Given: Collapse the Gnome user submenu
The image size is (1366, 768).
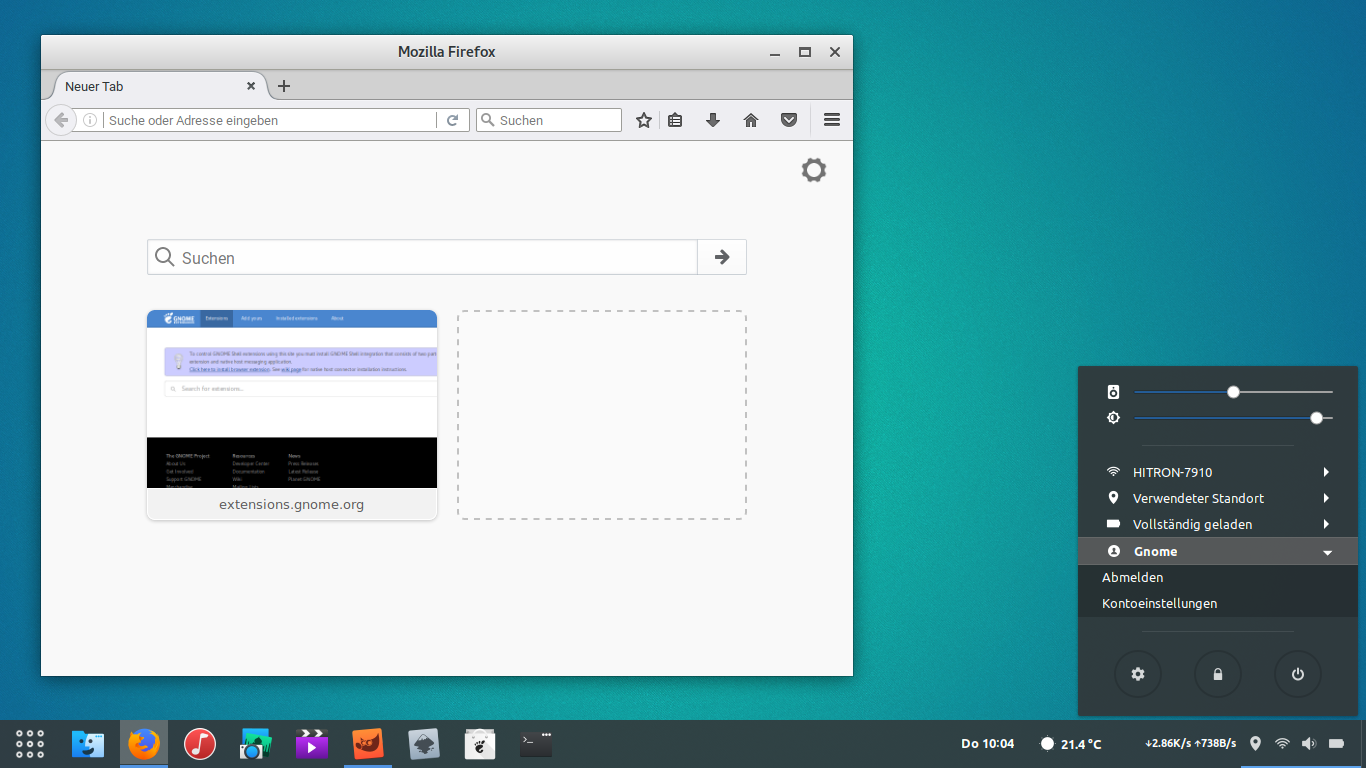Looking at the screenshot, I should pos(1218,551).
